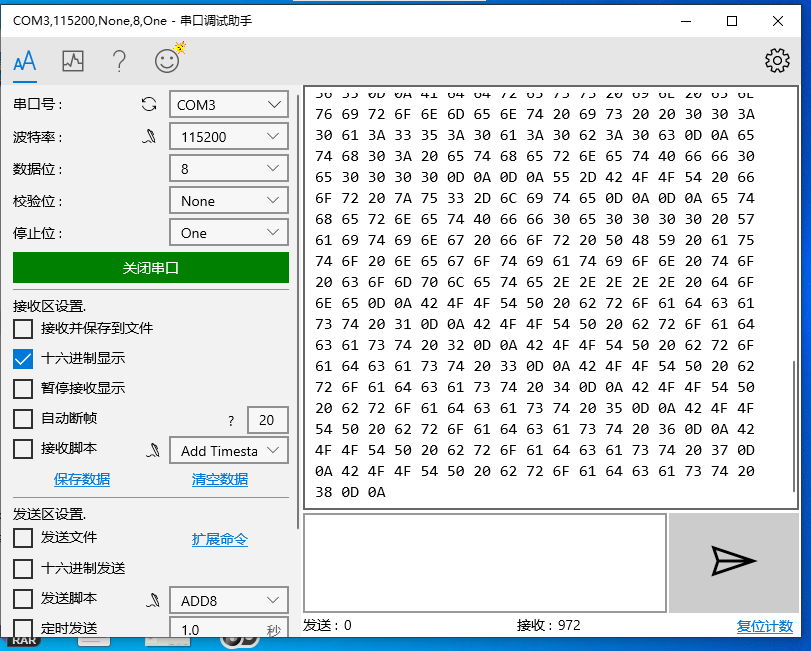The width and height of the screenshot is (811, 651).
Task: Click the receive area vertical scrollbar
Action: click(x=794, y=426)
